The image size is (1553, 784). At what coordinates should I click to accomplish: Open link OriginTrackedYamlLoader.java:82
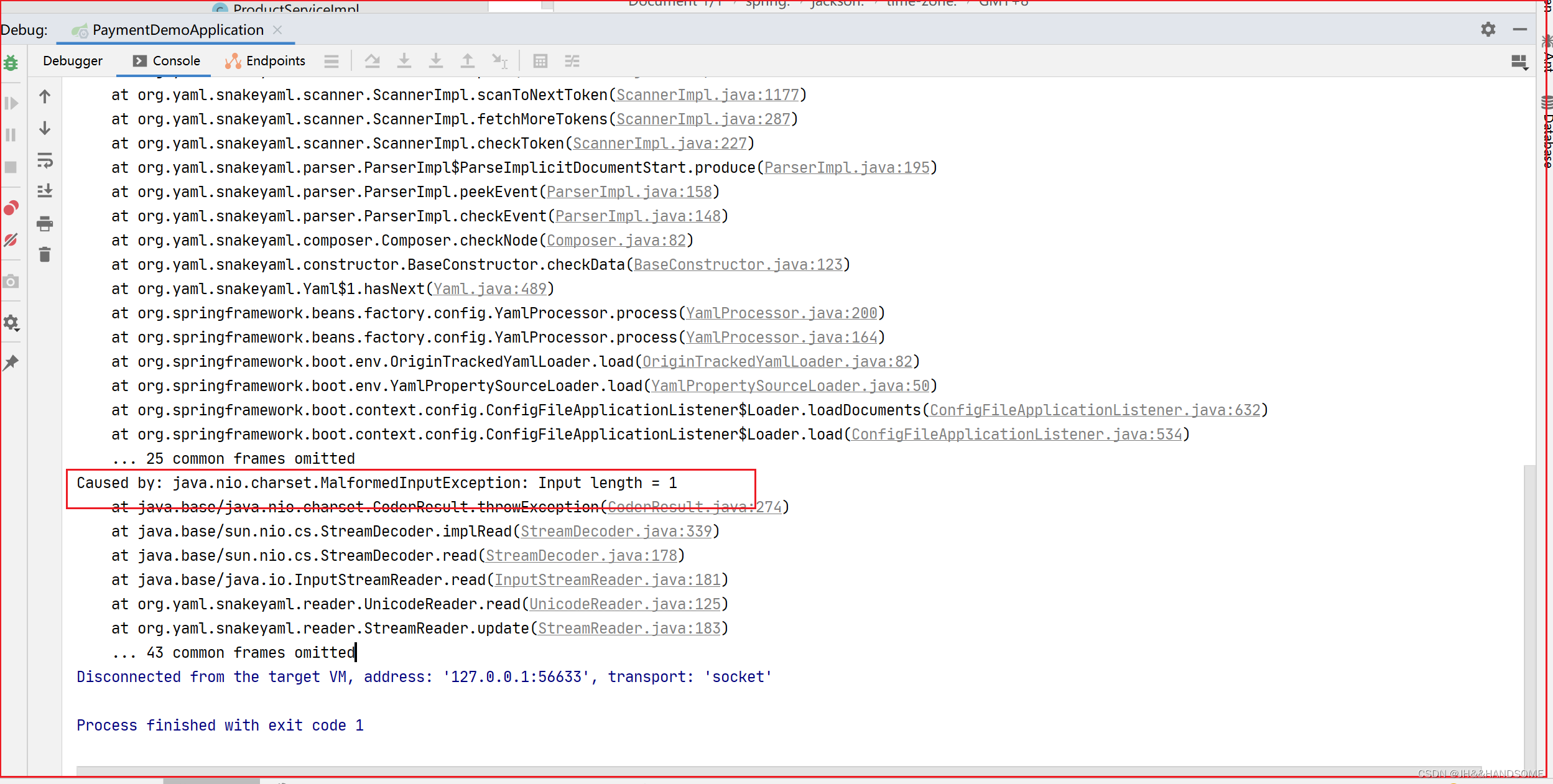point(777,362)
